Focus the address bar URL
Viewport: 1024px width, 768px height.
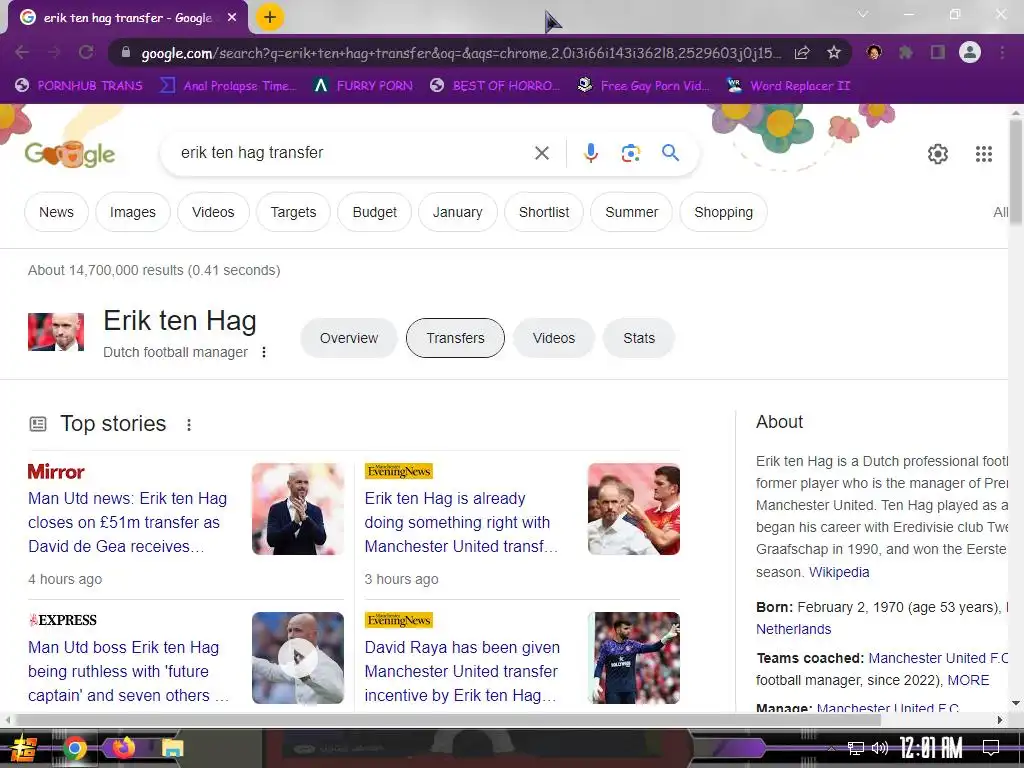pos(460,54)
